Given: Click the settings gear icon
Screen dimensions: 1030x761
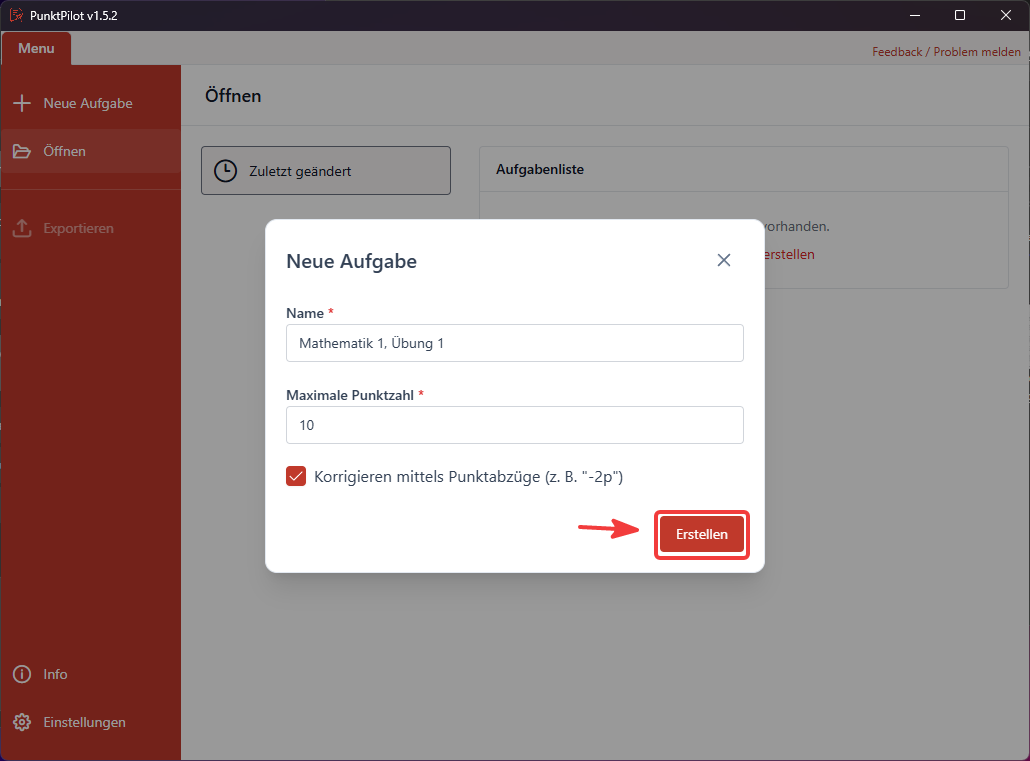Looking at the screenshot, I should pos(22,722).
